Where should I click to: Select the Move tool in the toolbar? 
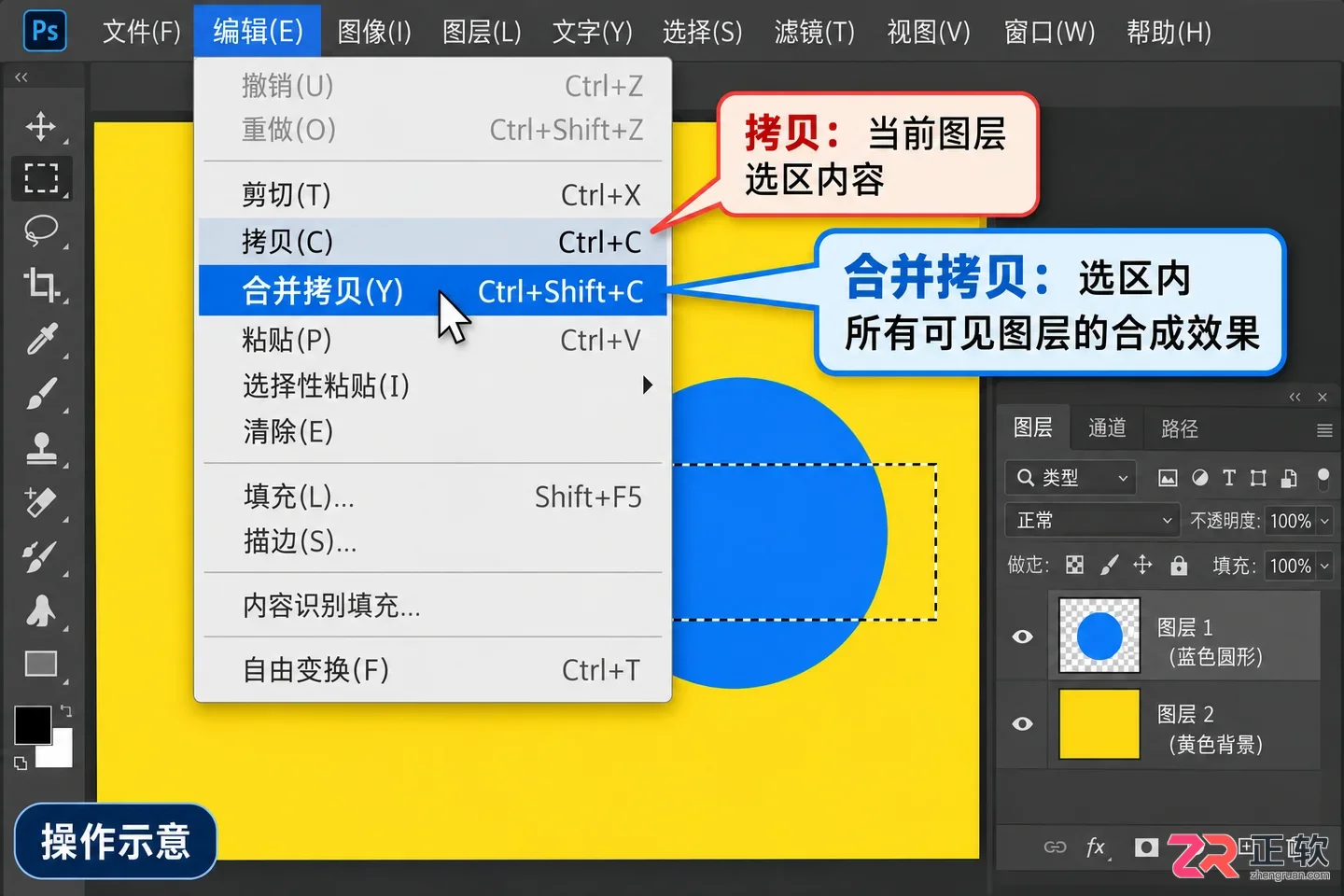pos(41,126)
